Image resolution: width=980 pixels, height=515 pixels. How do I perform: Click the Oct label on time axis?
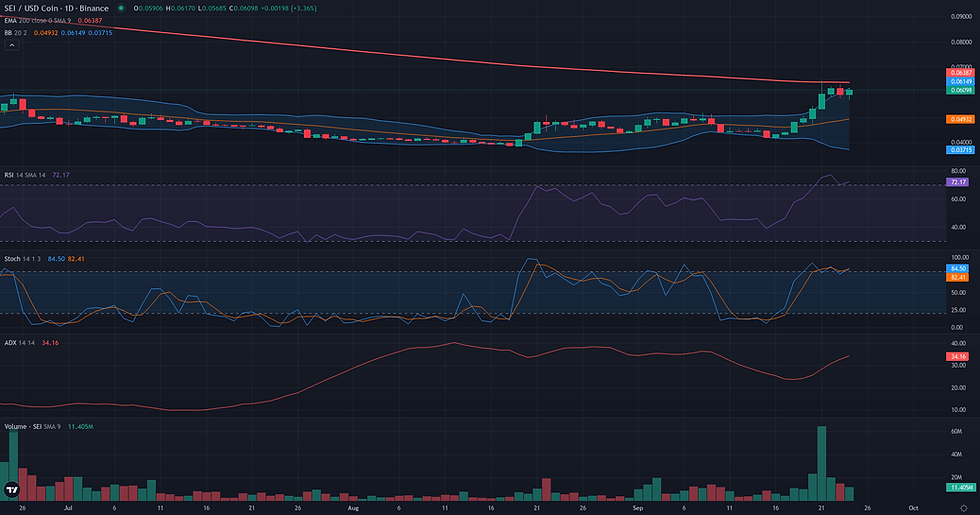[913, 508]
